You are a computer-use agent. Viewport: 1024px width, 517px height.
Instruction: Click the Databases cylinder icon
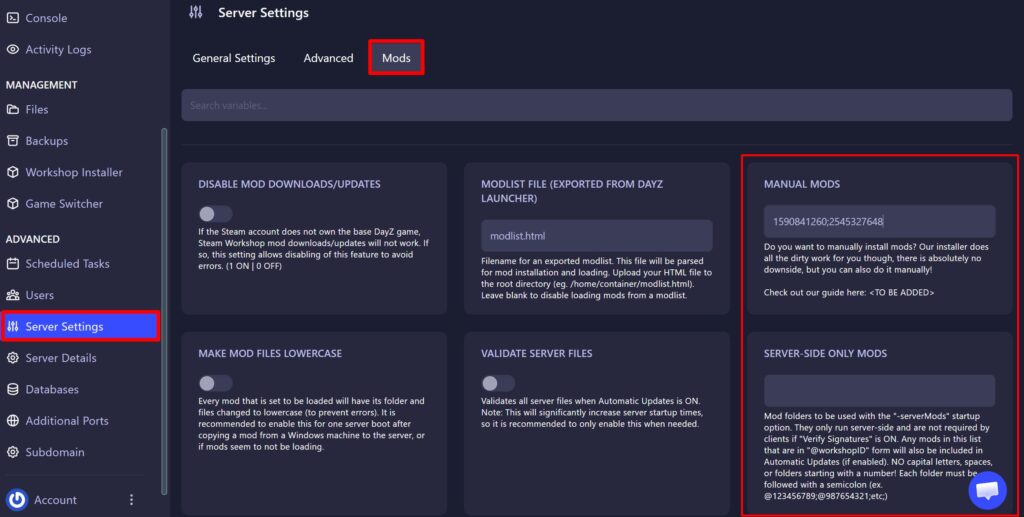[13, 389]
